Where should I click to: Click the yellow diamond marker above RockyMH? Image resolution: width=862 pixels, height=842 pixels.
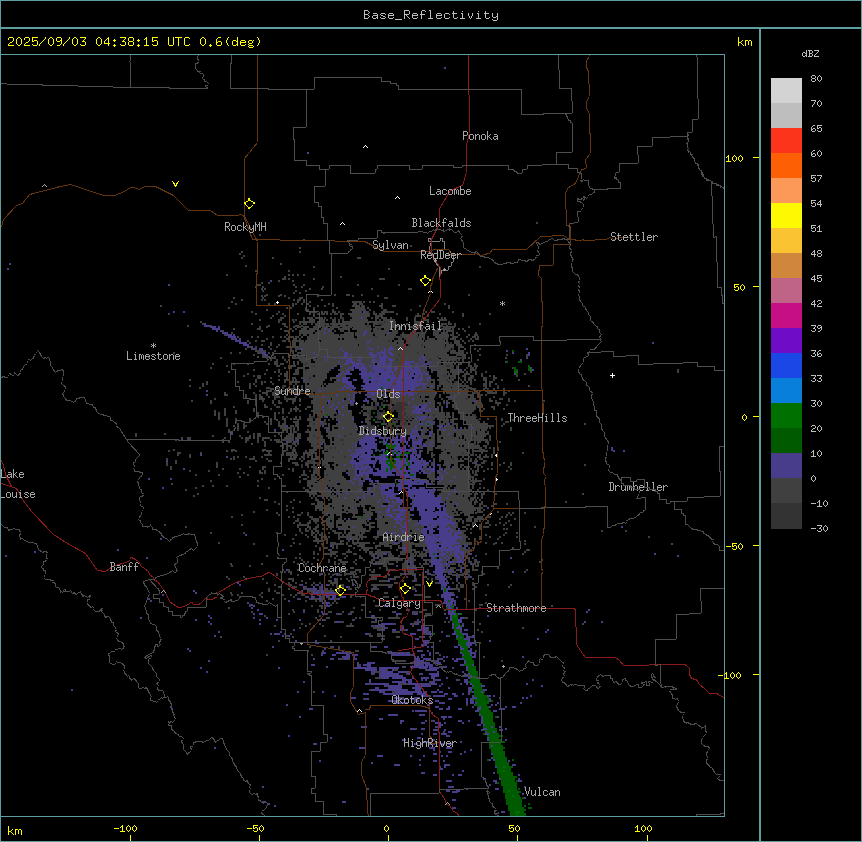coord(249,204)
